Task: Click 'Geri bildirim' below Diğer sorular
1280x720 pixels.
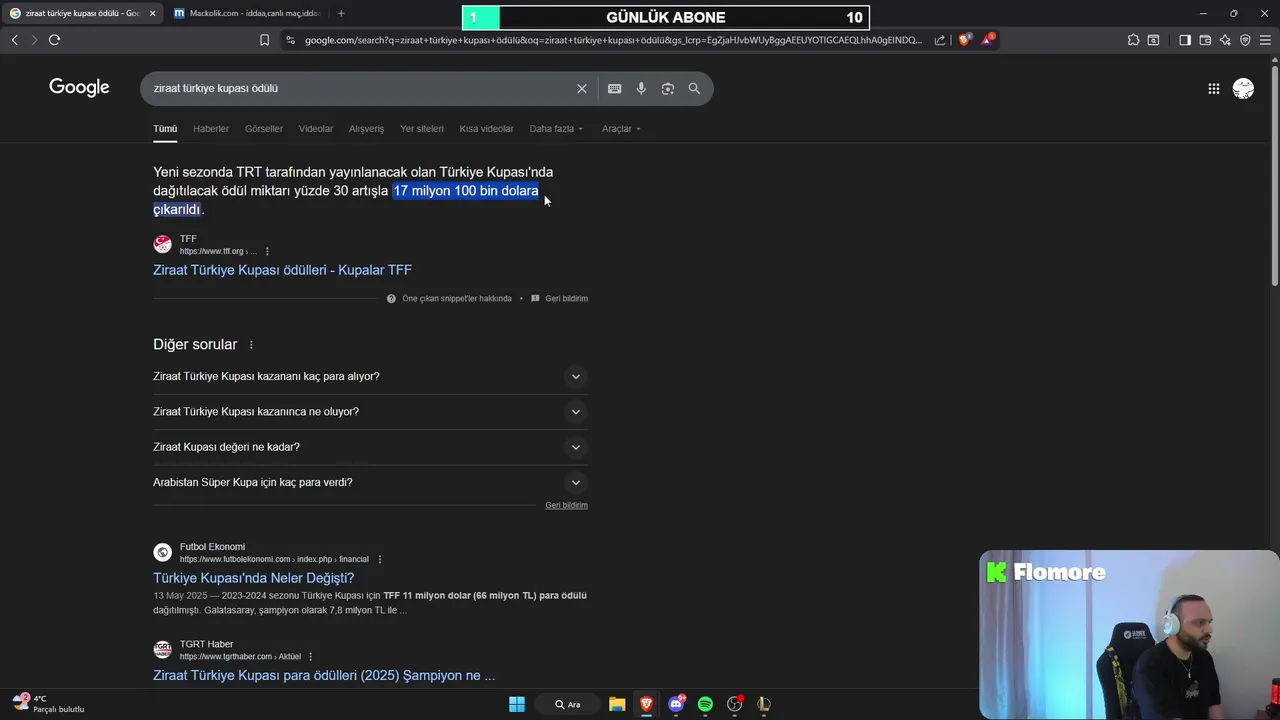Action: (x=566, y=506)
